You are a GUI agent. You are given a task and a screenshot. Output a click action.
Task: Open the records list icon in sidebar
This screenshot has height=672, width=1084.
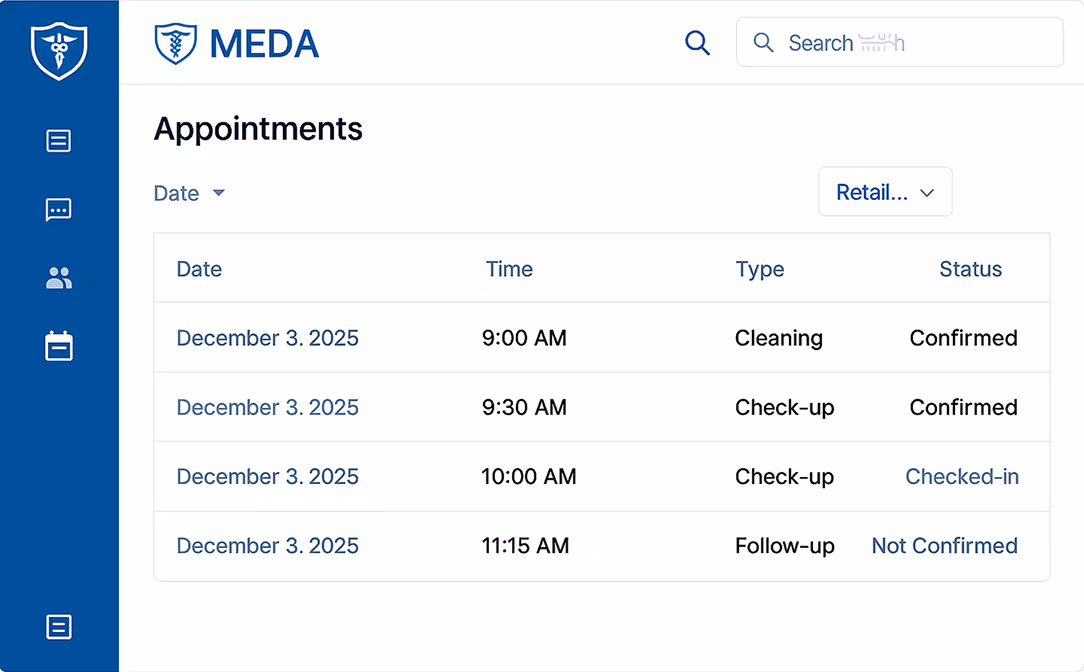(59, 141)
